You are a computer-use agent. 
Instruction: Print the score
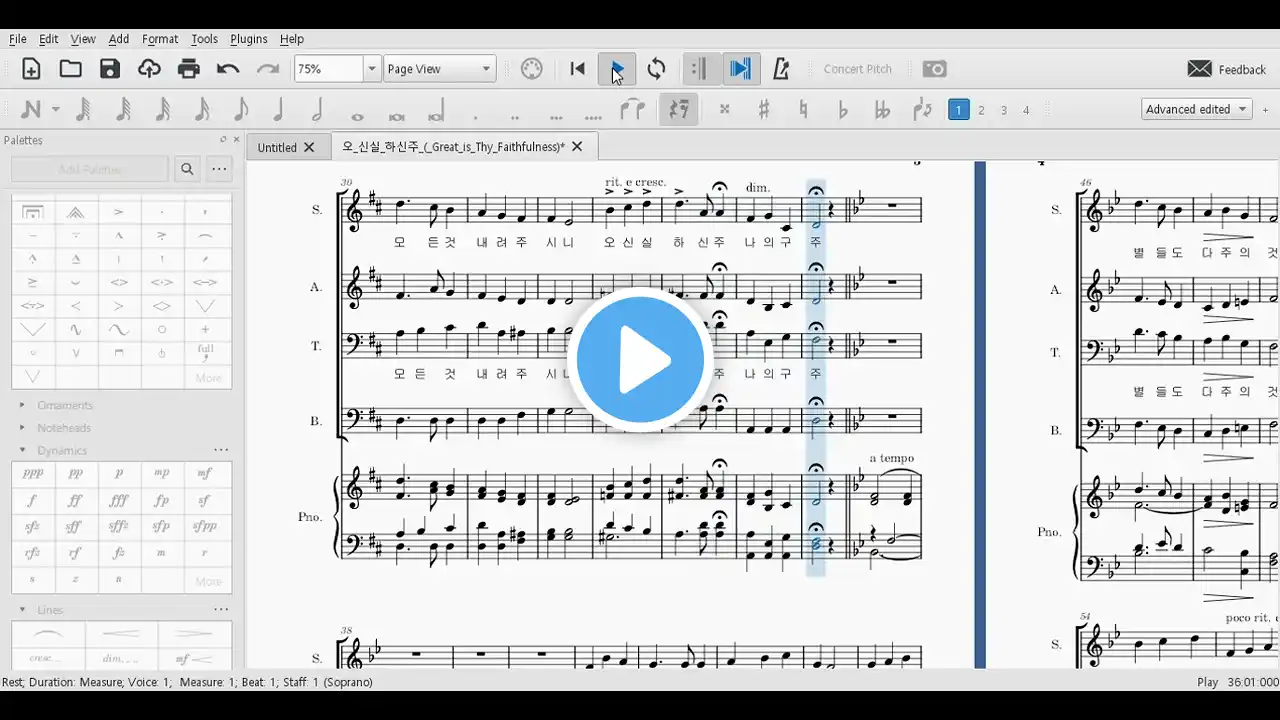189,69
